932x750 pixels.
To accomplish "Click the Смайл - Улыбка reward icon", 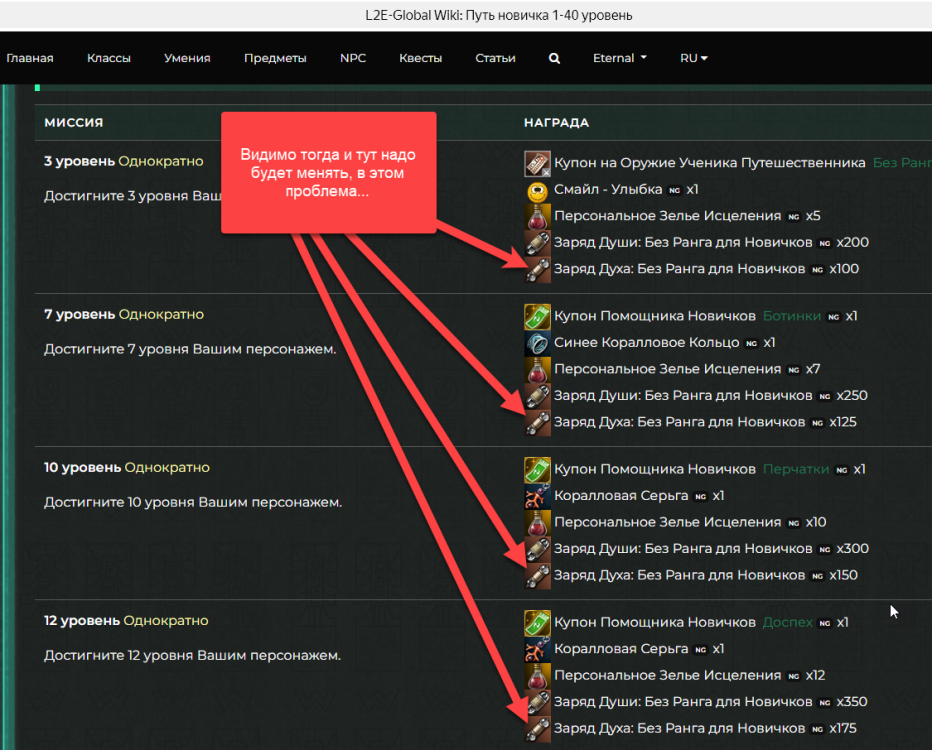I will (x=537, y=189).
